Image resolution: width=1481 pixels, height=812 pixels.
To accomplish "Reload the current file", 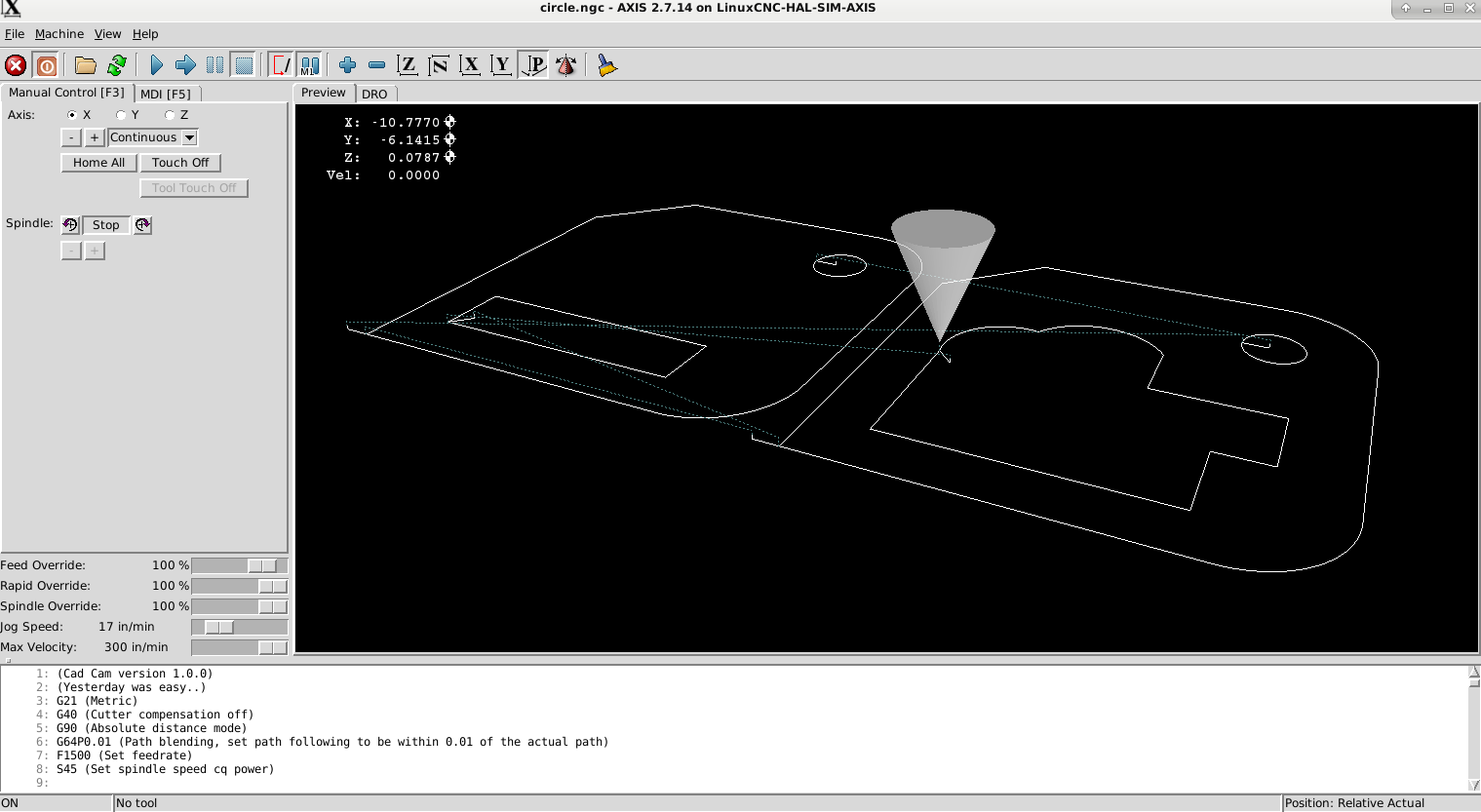I will pyautogui.click(x=117, y=65).
